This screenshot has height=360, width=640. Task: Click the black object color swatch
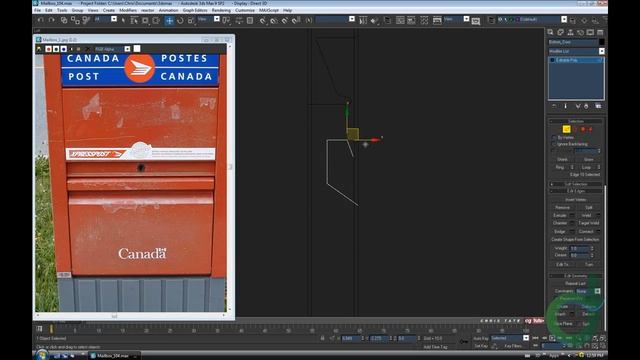602,42
